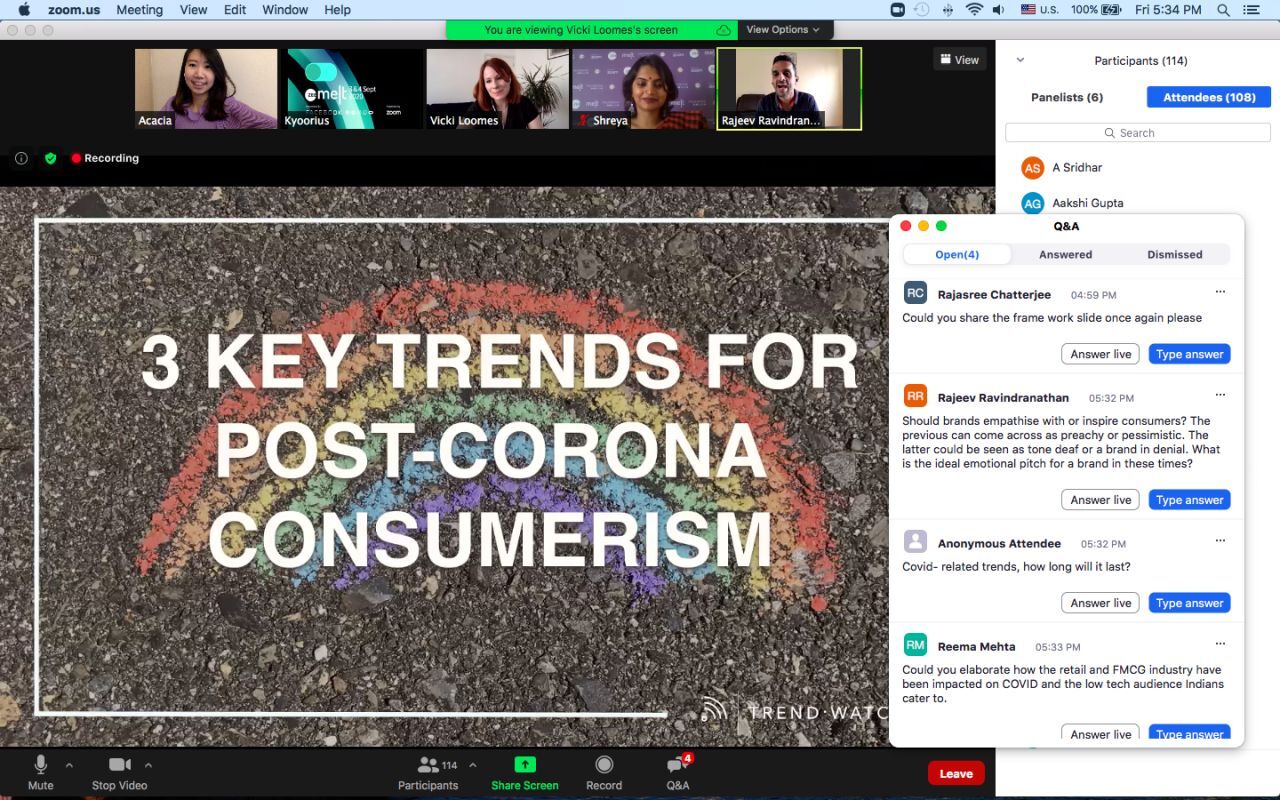The height and width of the screenshot is (800, 1280).
Task: Start recording with Record icon
Action: pyautogui.click(x=604, y=765)
